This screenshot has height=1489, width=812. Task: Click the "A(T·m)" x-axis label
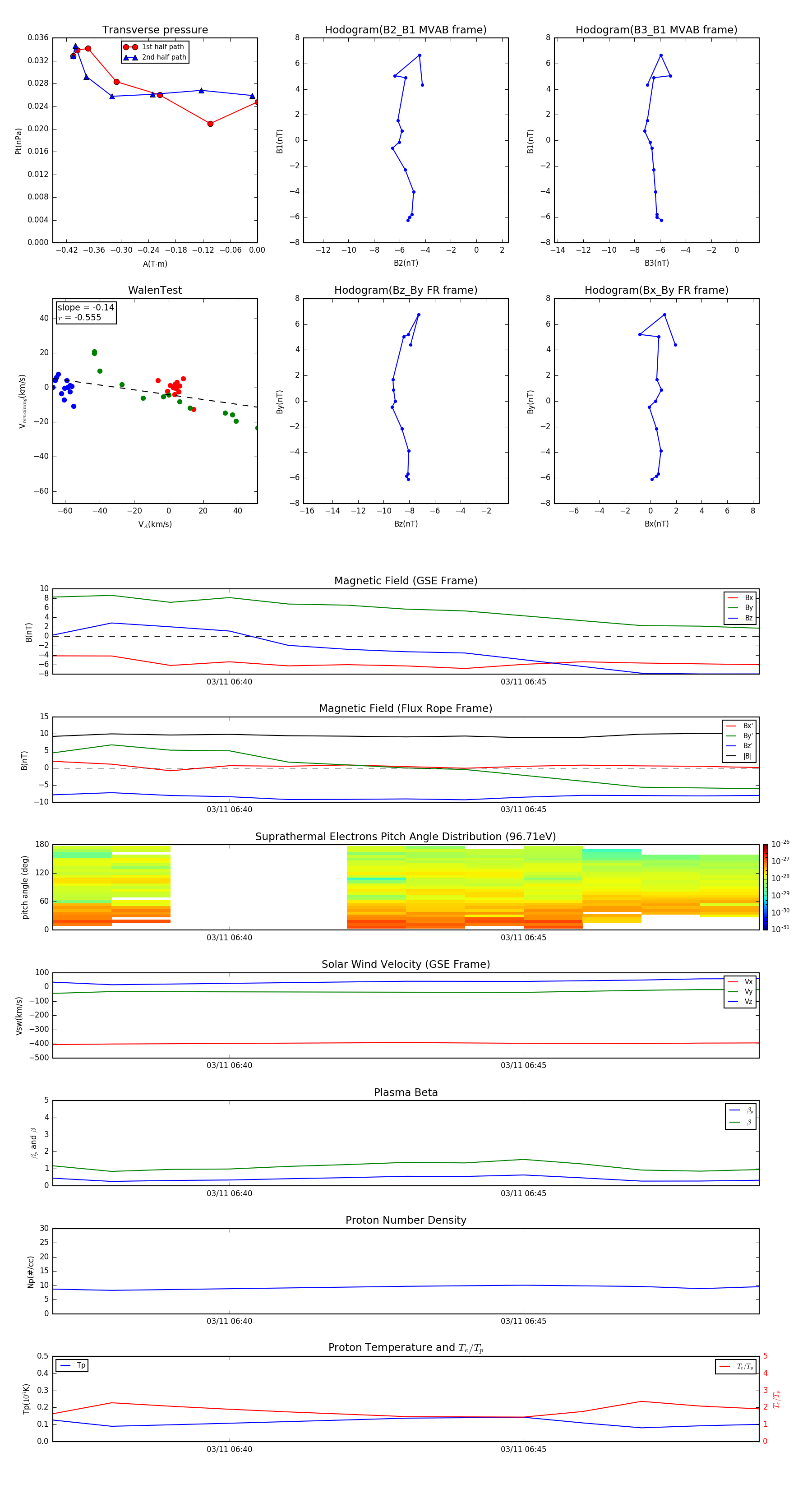coord(155,264)
